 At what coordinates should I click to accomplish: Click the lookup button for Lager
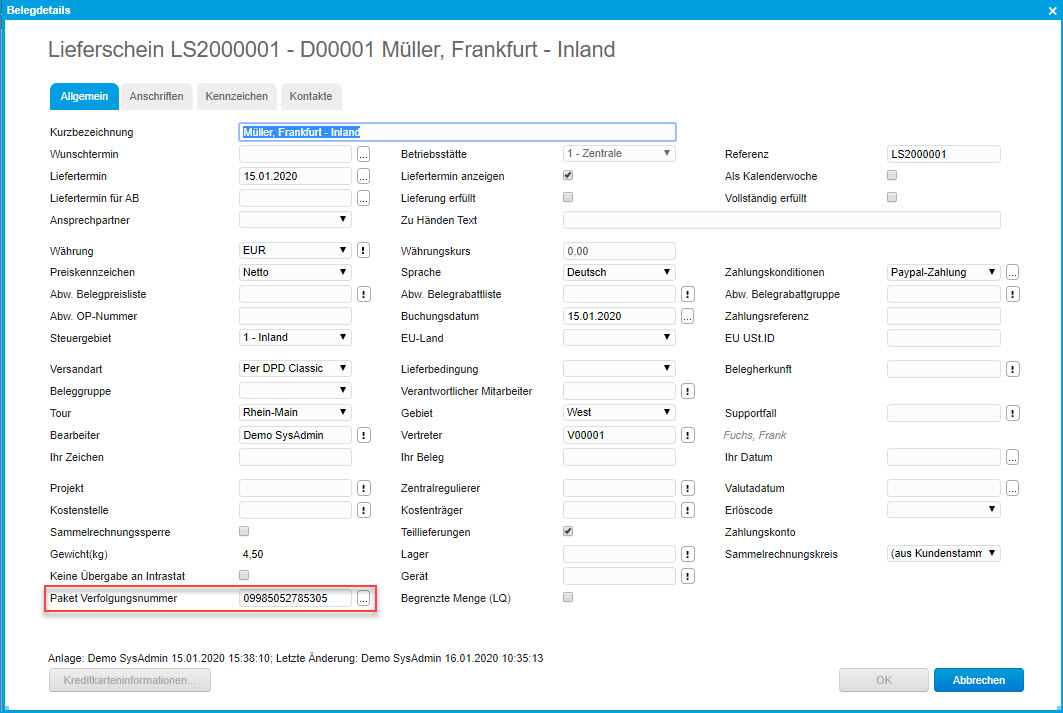point(687,554)
